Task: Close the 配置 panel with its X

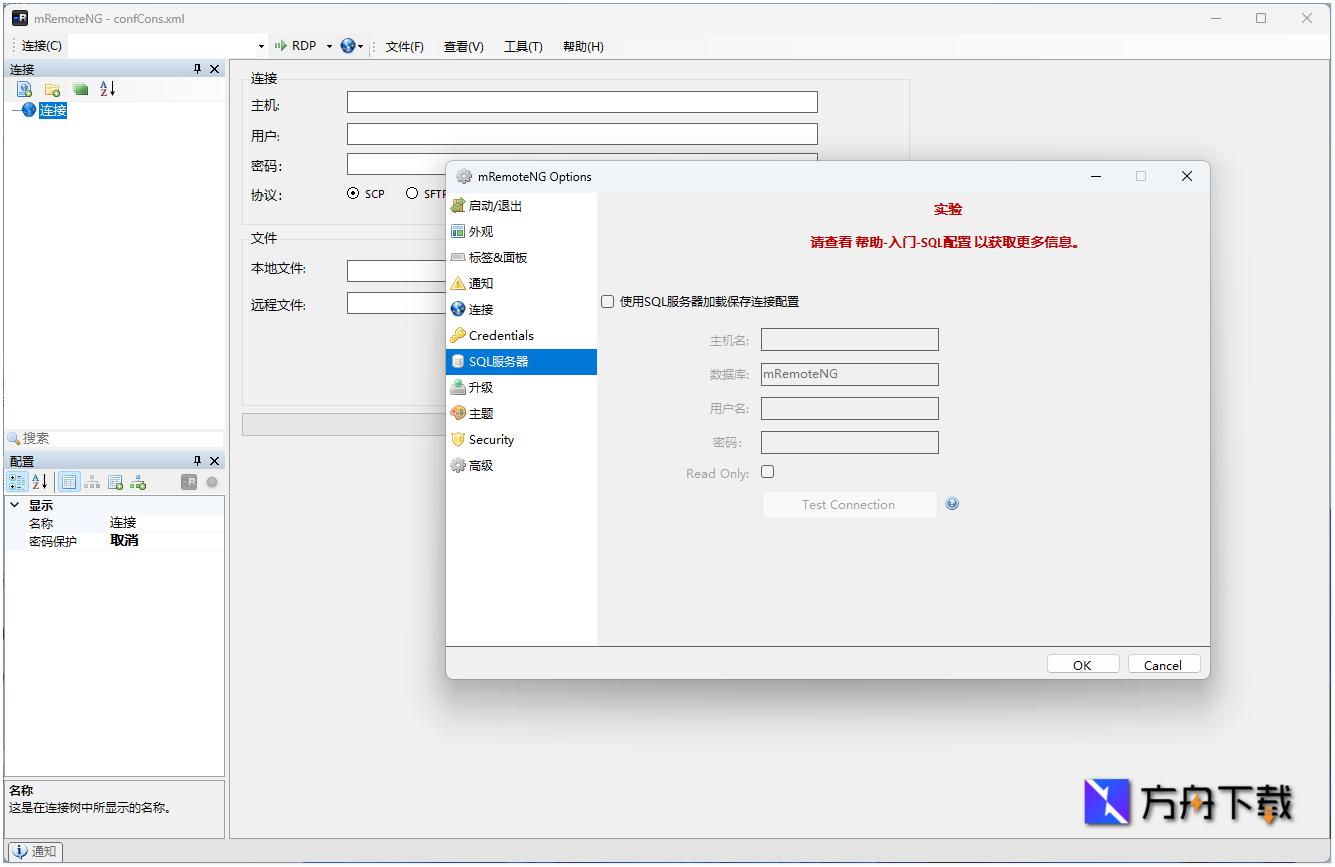Action: [214, 461]
